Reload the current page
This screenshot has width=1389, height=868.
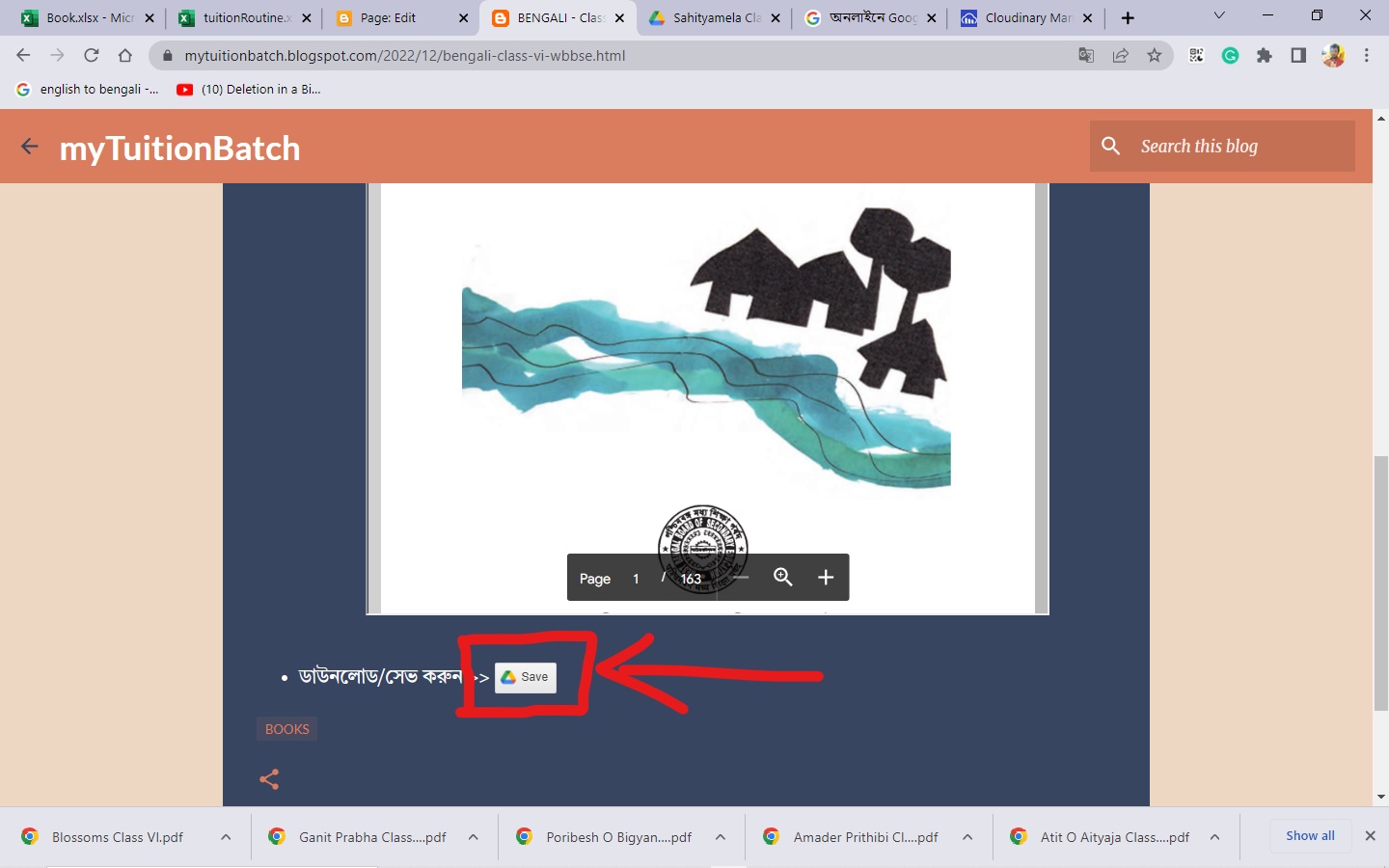(91, 56)
